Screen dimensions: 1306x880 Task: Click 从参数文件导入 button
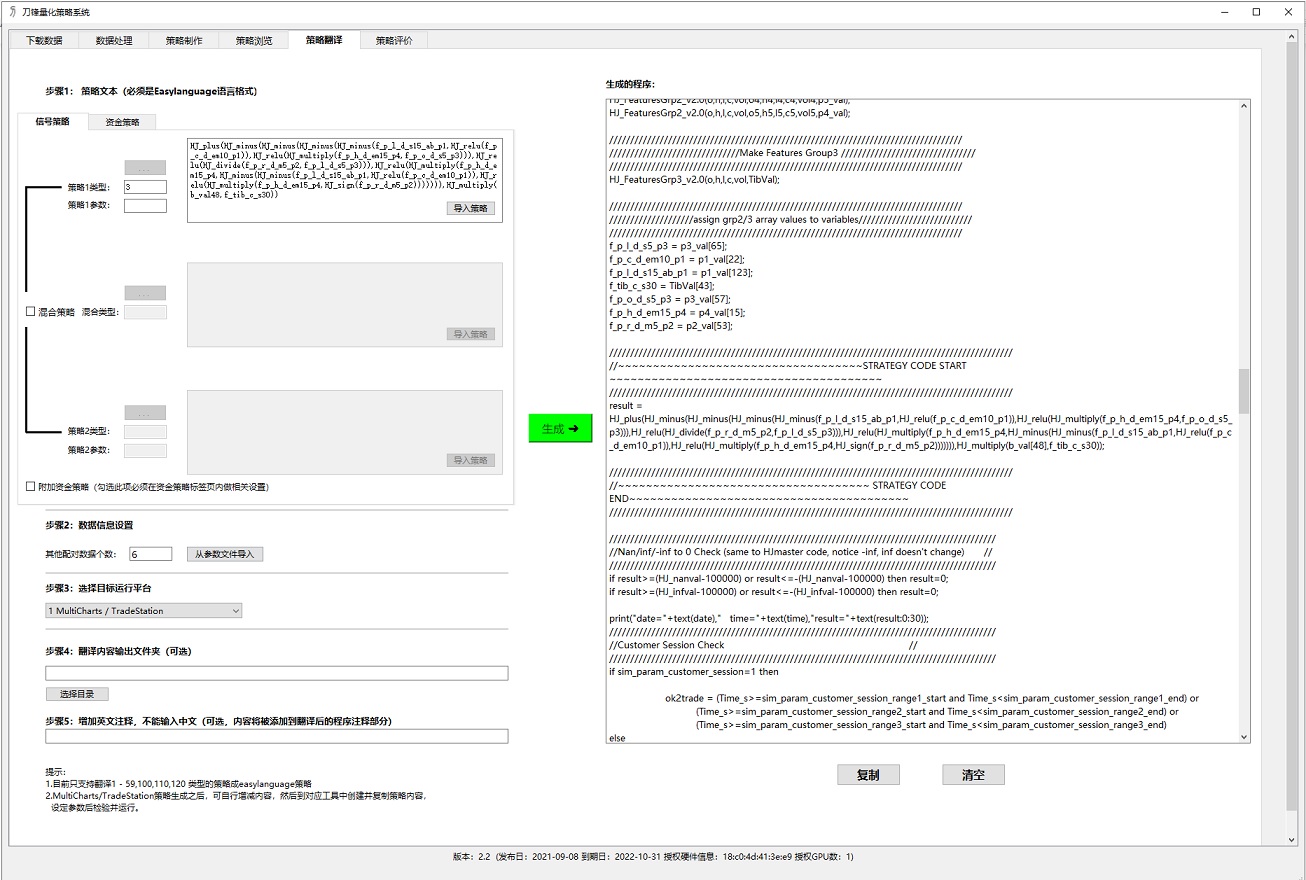tap(225, 554)
